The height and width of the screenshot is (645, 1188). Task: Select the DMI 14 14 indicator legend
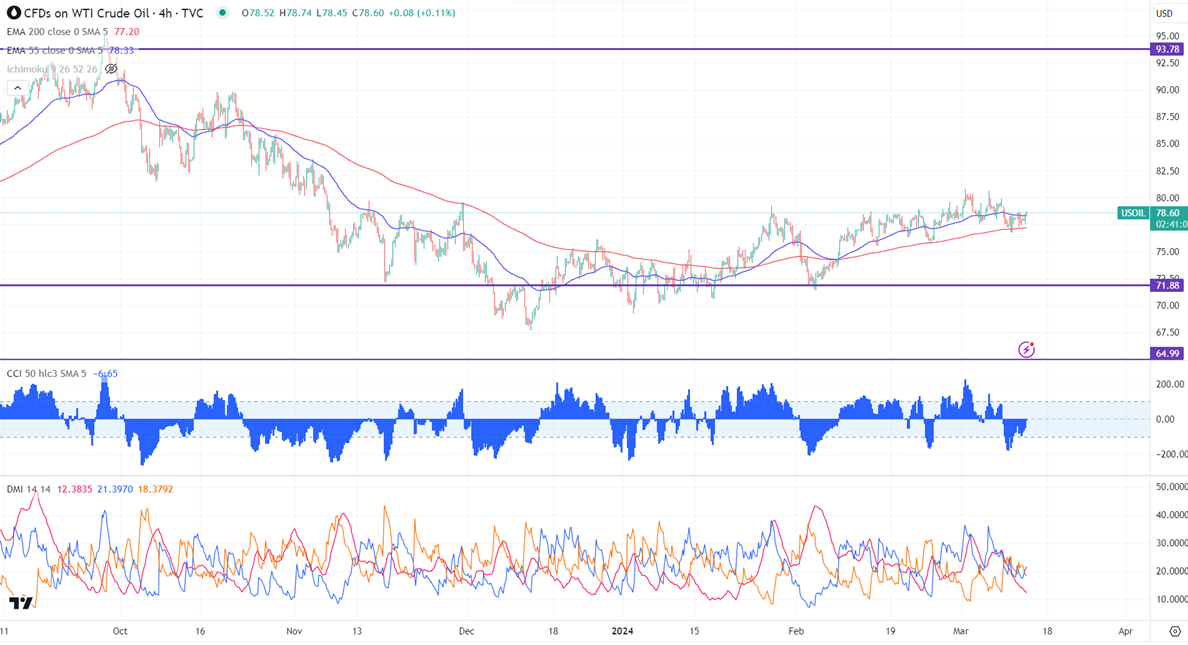click(x=29, y=490)
